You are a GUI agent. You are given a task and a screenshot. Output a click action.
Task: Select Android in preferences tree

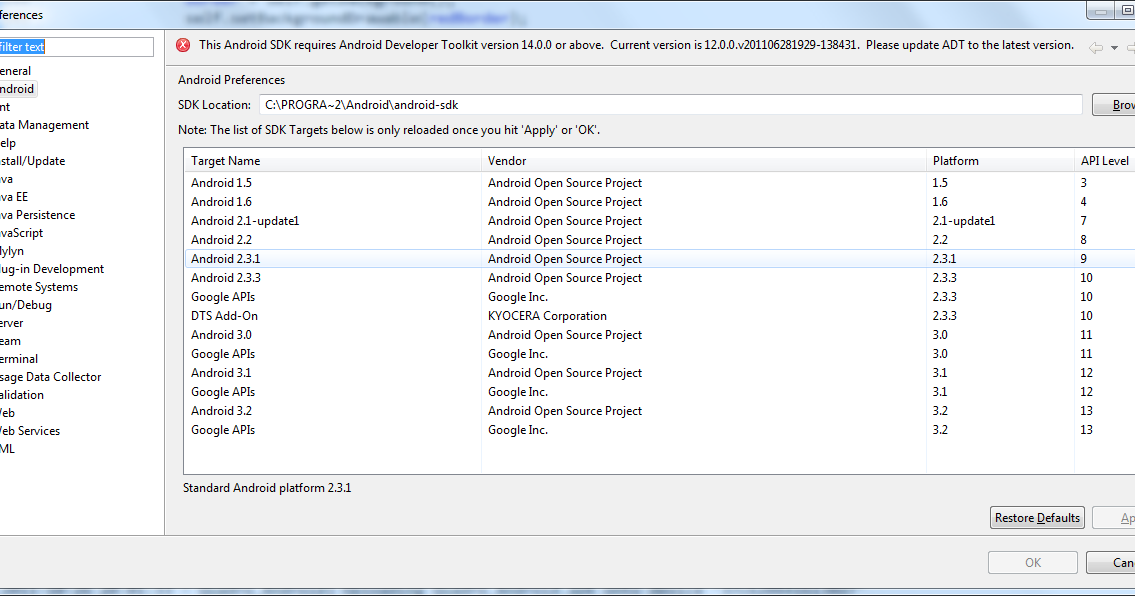pos(17,89)
